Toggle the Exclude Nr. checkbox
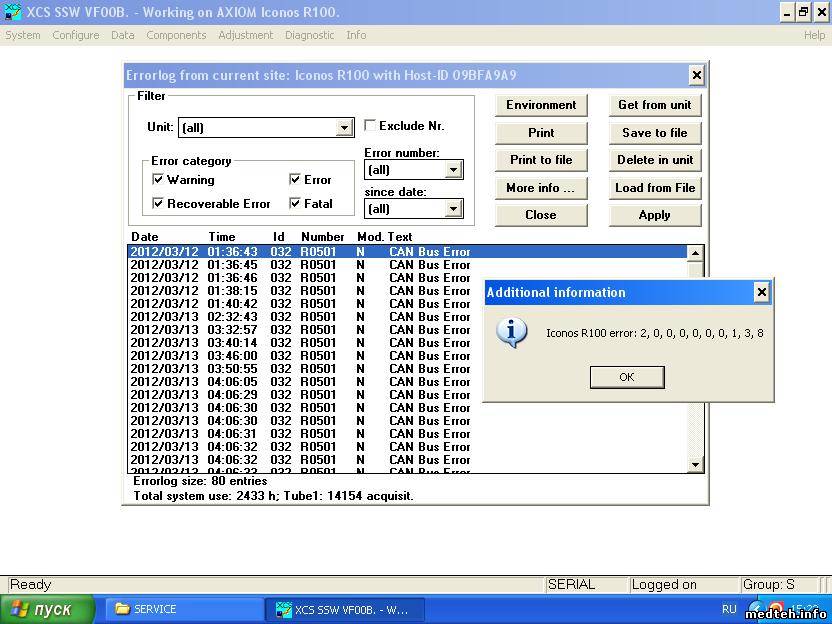 point(370,126)
